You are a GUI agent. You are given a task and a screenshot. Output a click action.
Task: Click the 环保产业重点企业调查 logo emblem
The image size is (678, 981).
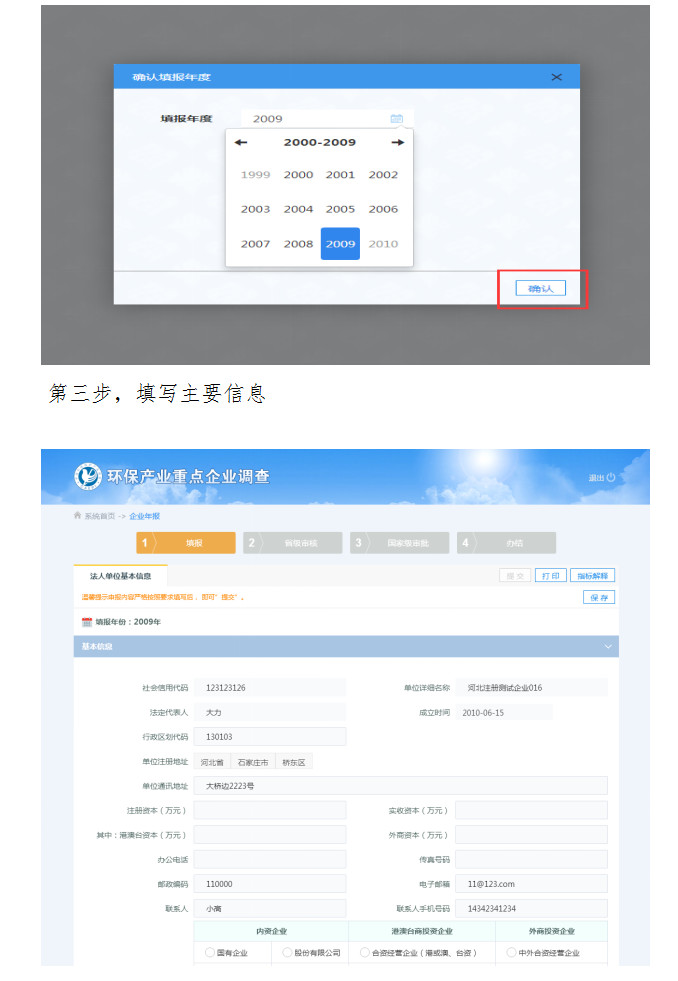[88, 477]
